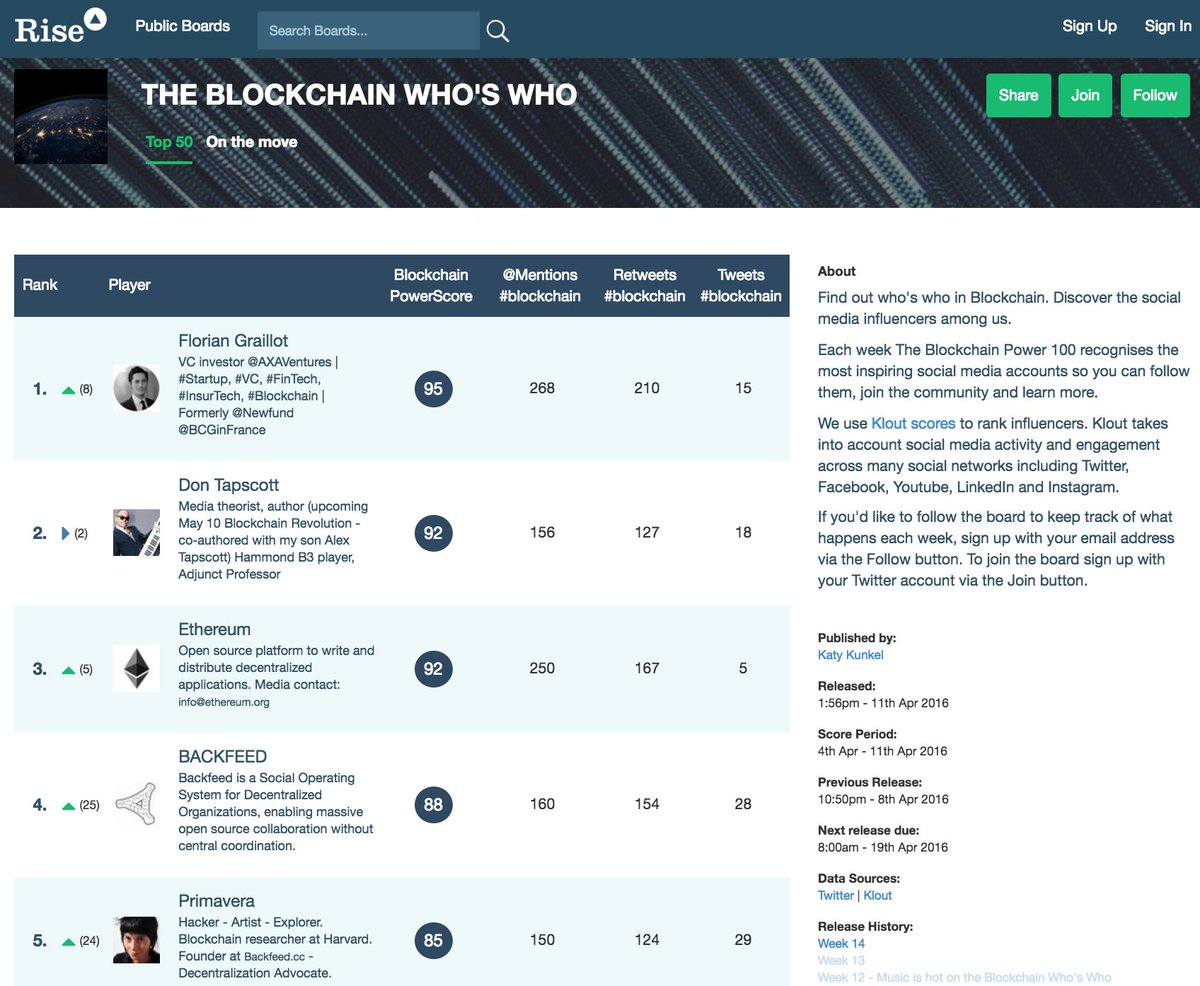The image size is (1200, 986).
Task: Focus the Search Boards input field
Action: point(368,31)
